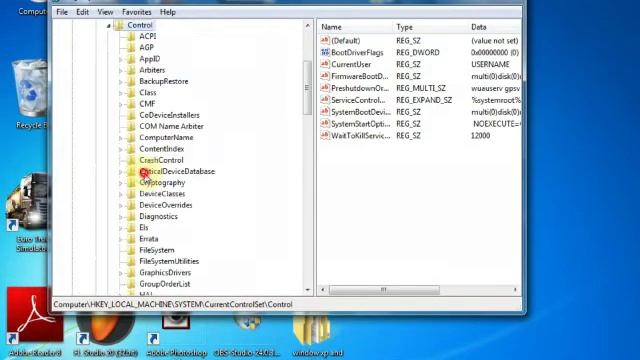Screen dimensions: 640x360
Task: Expand the BackupRestore key
Action: pos(120,82)
